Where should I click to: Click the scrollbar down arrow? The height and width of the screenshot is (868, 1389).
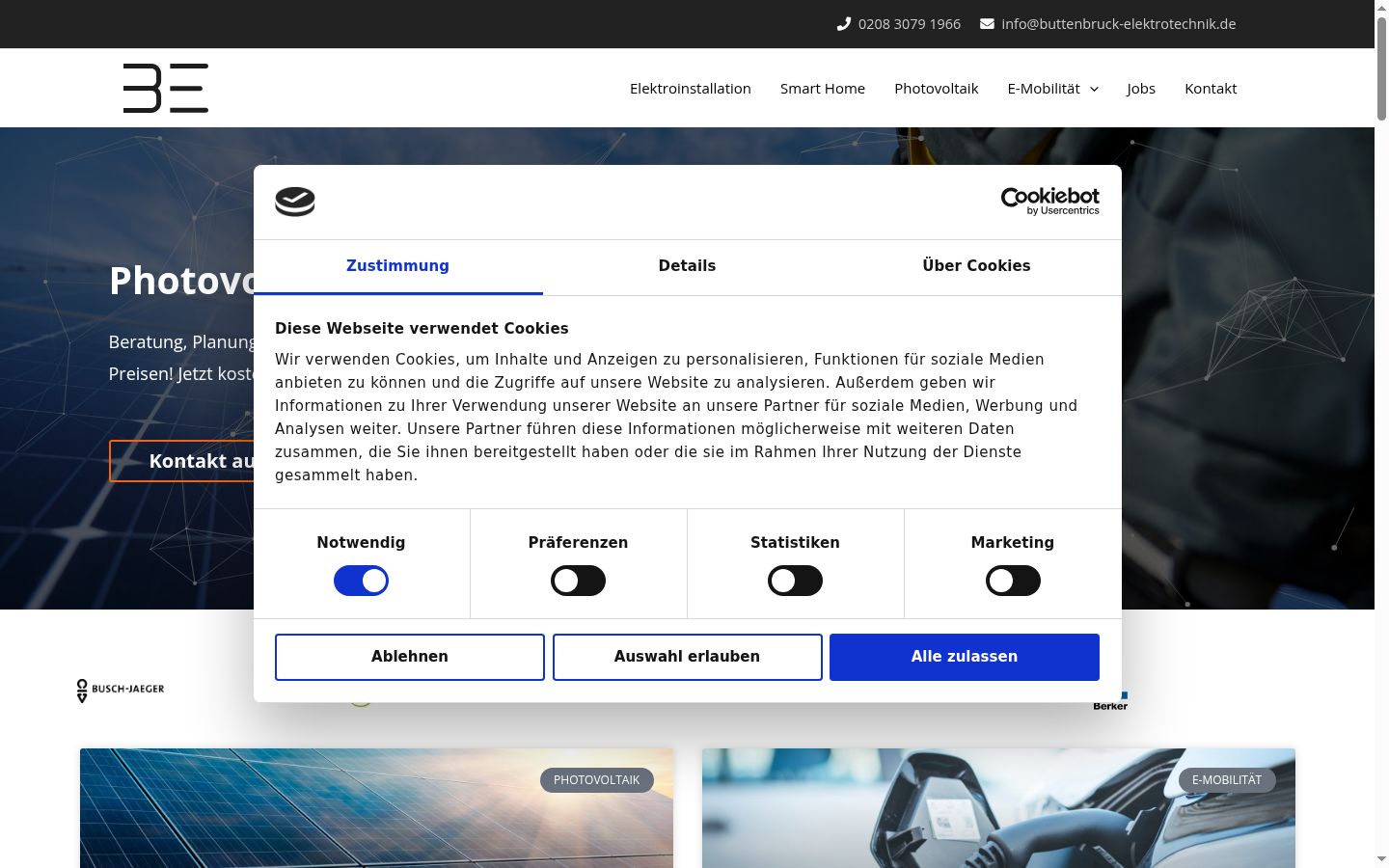click(x=1381, y=859)
